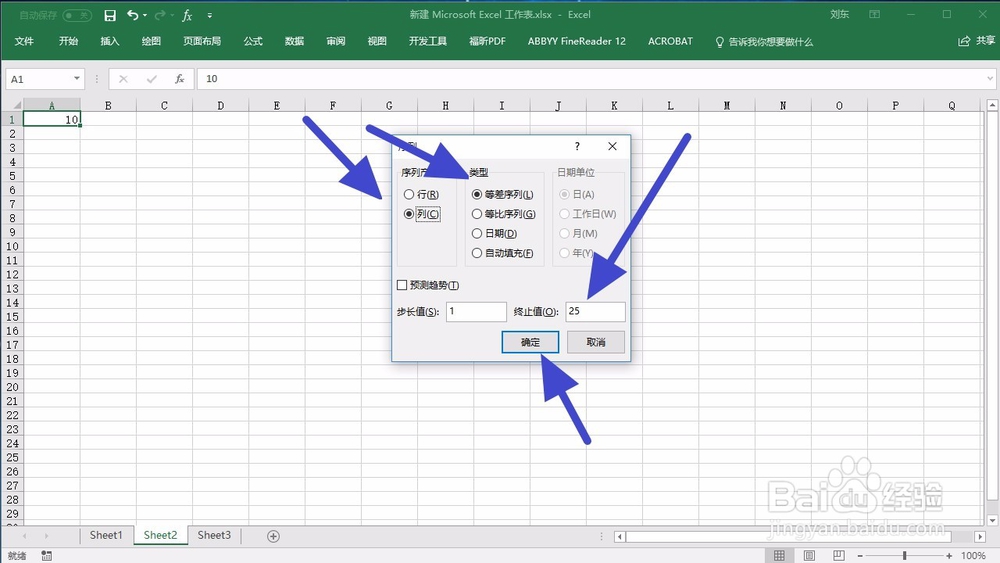Toggle the AutoSave switch
This screenshot has width=1000, height=563.
(x=77, y=15)
